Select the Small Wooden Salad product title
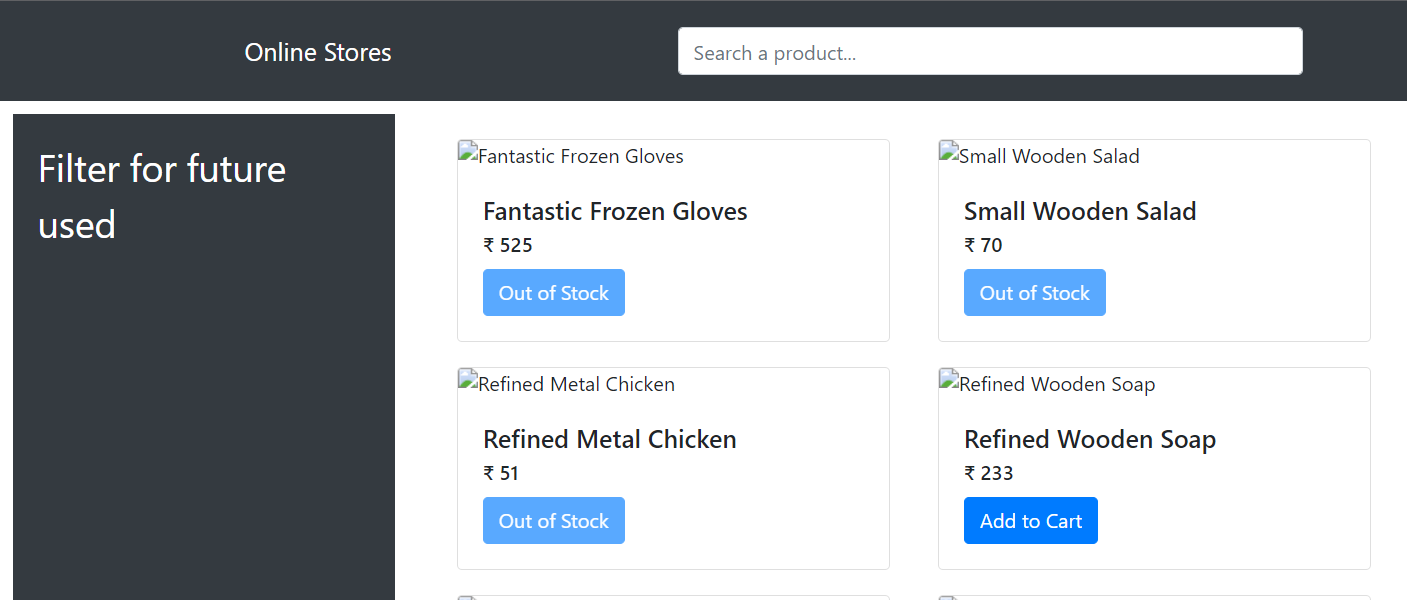 [x=1080, y=212]
